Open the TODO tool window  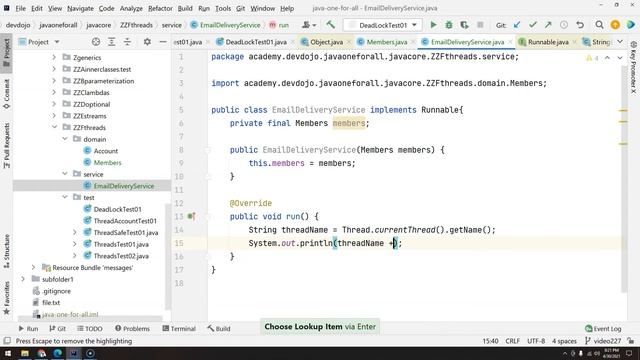(x=89, y=328)
